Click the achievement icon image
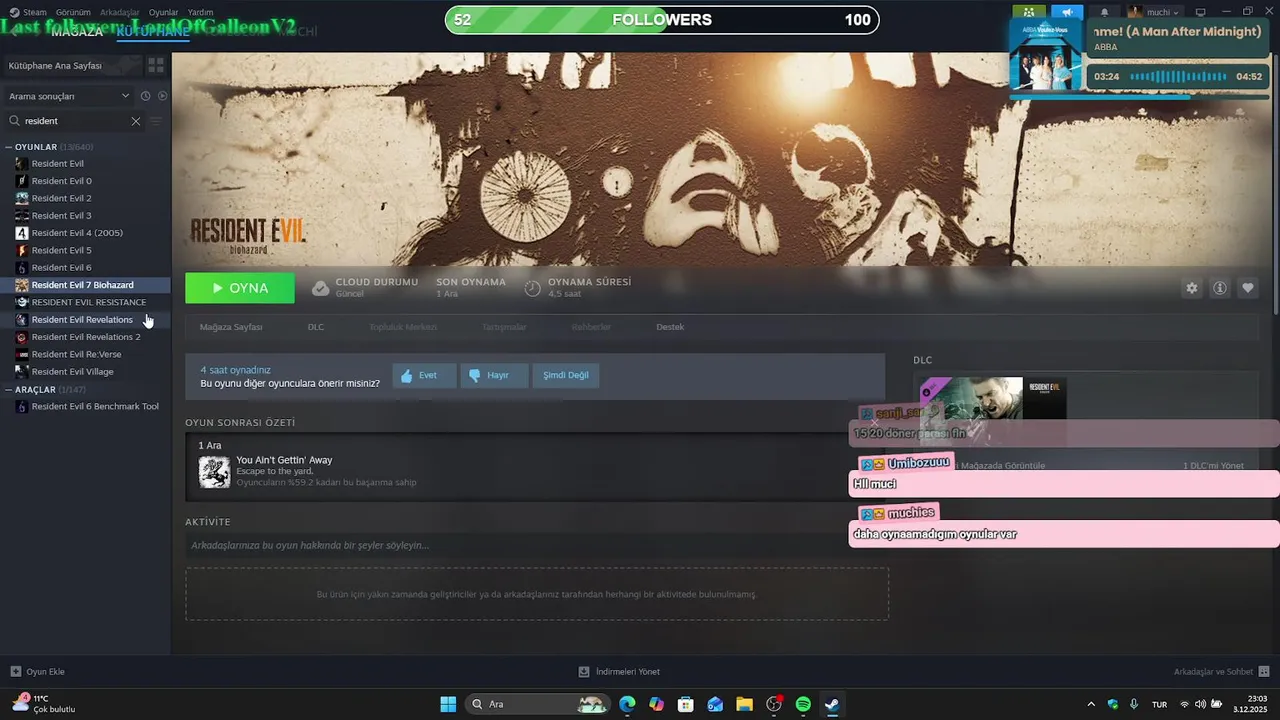Screen dimensions: 1280x720 [x=214, y=472]
